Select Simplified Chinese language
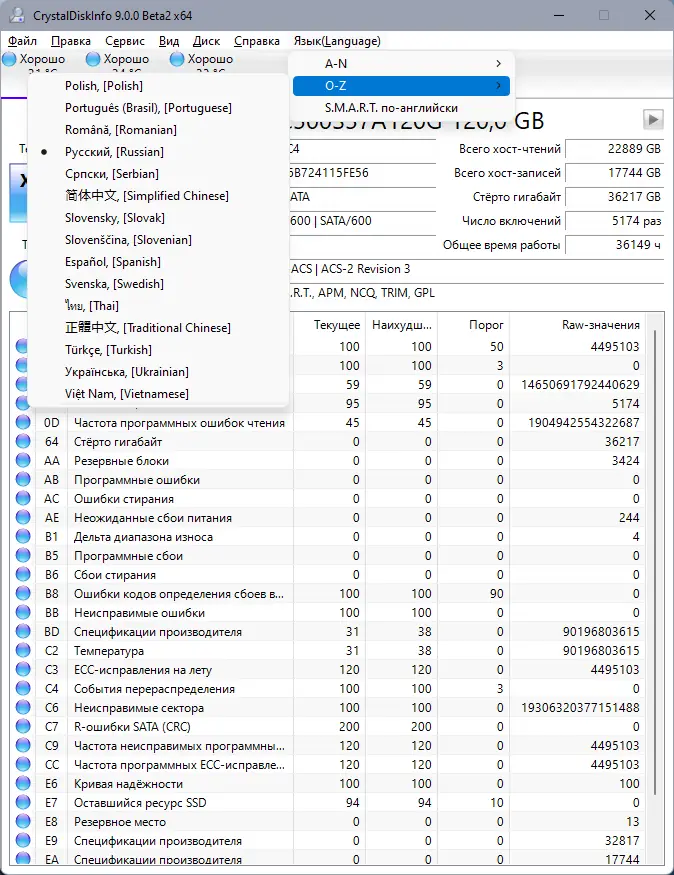674x875 pixels. [x=158, y=196]
